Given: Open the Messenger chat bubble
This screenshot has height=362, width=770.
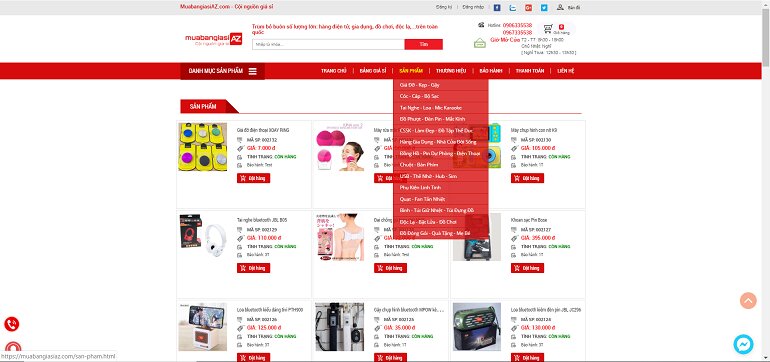Looking at the screenshot, I should pos(743,344).
